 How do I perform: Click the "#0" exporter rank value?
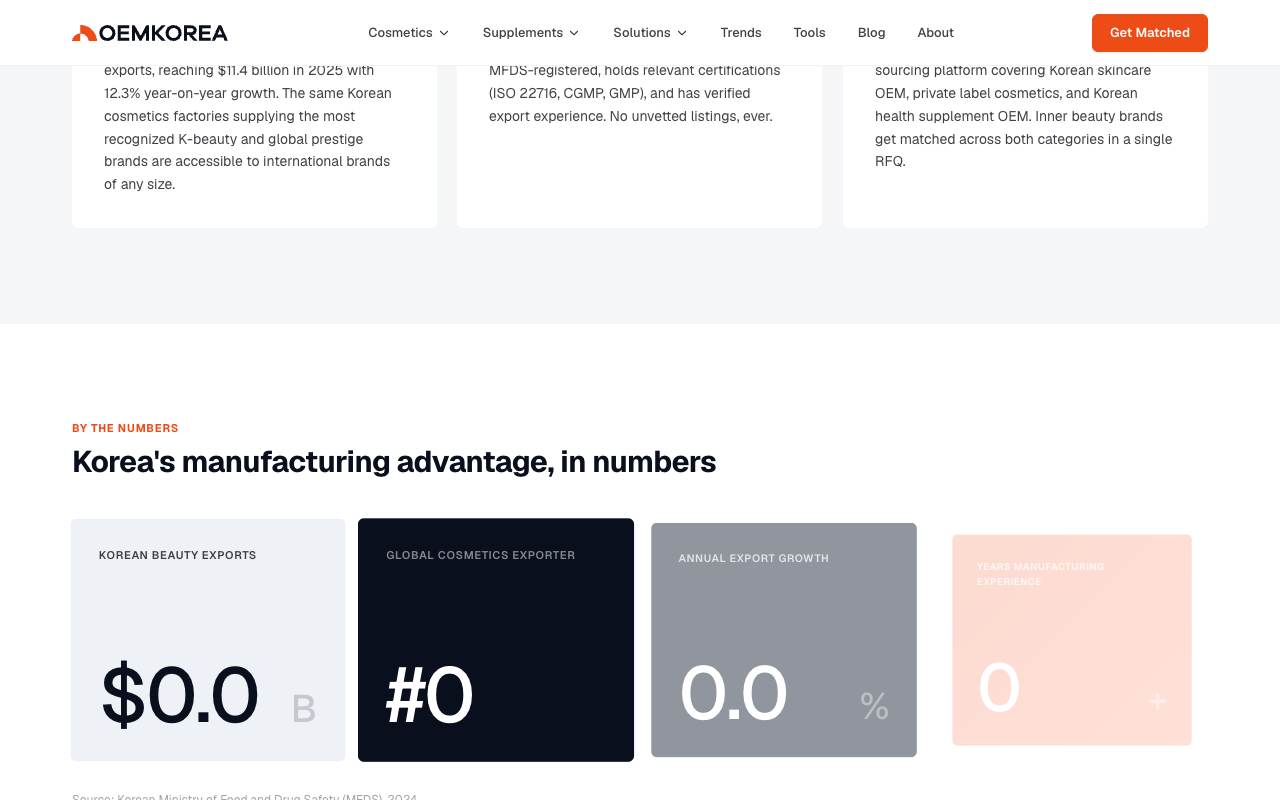429,696
